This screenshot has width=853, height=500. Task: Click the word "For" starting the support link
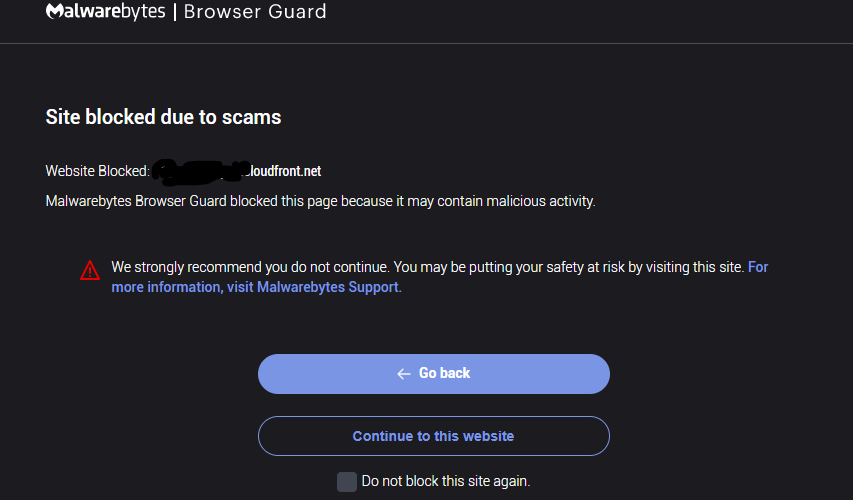point(758,267)
